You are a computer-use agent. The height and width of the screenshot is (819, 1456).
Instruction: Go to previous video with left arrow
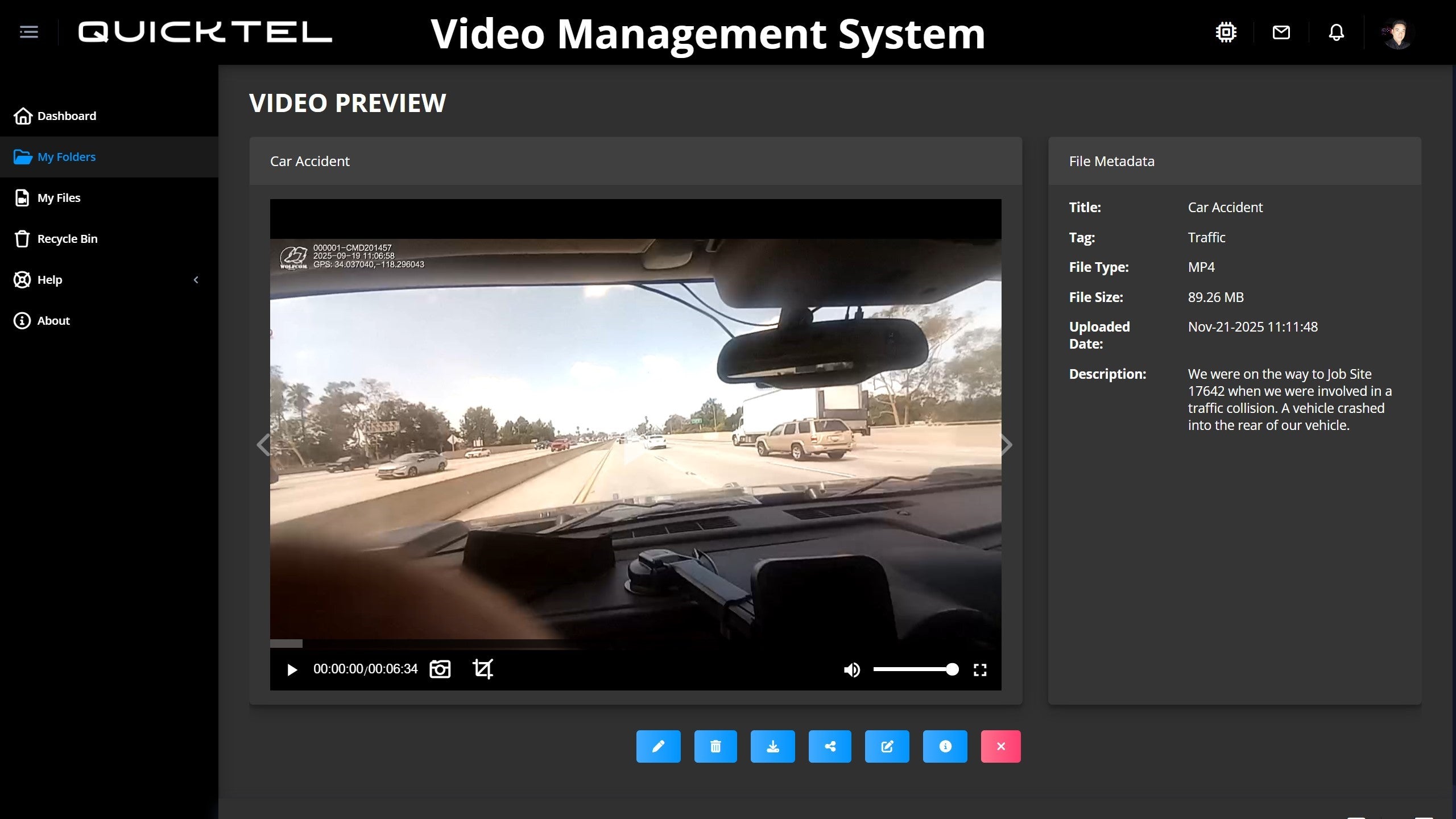point(263,445)
